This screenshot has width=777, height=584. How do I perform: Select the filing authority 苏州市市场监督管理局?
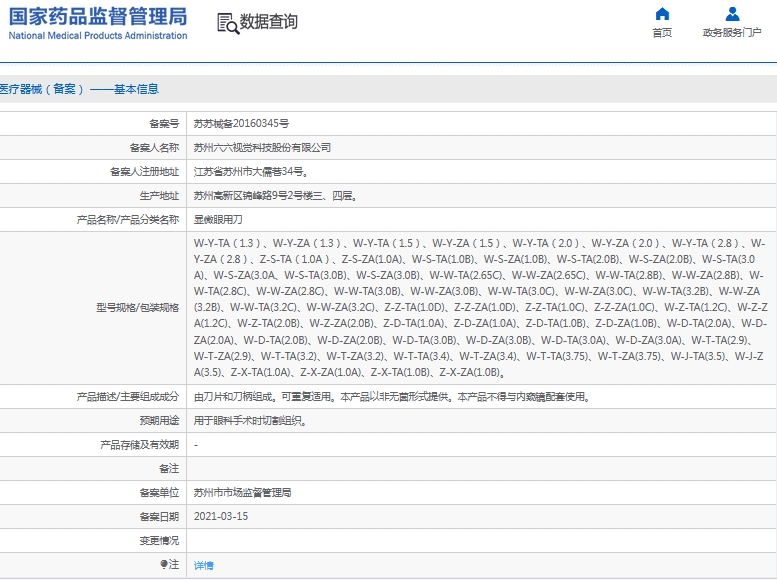(x=242, y=492)
